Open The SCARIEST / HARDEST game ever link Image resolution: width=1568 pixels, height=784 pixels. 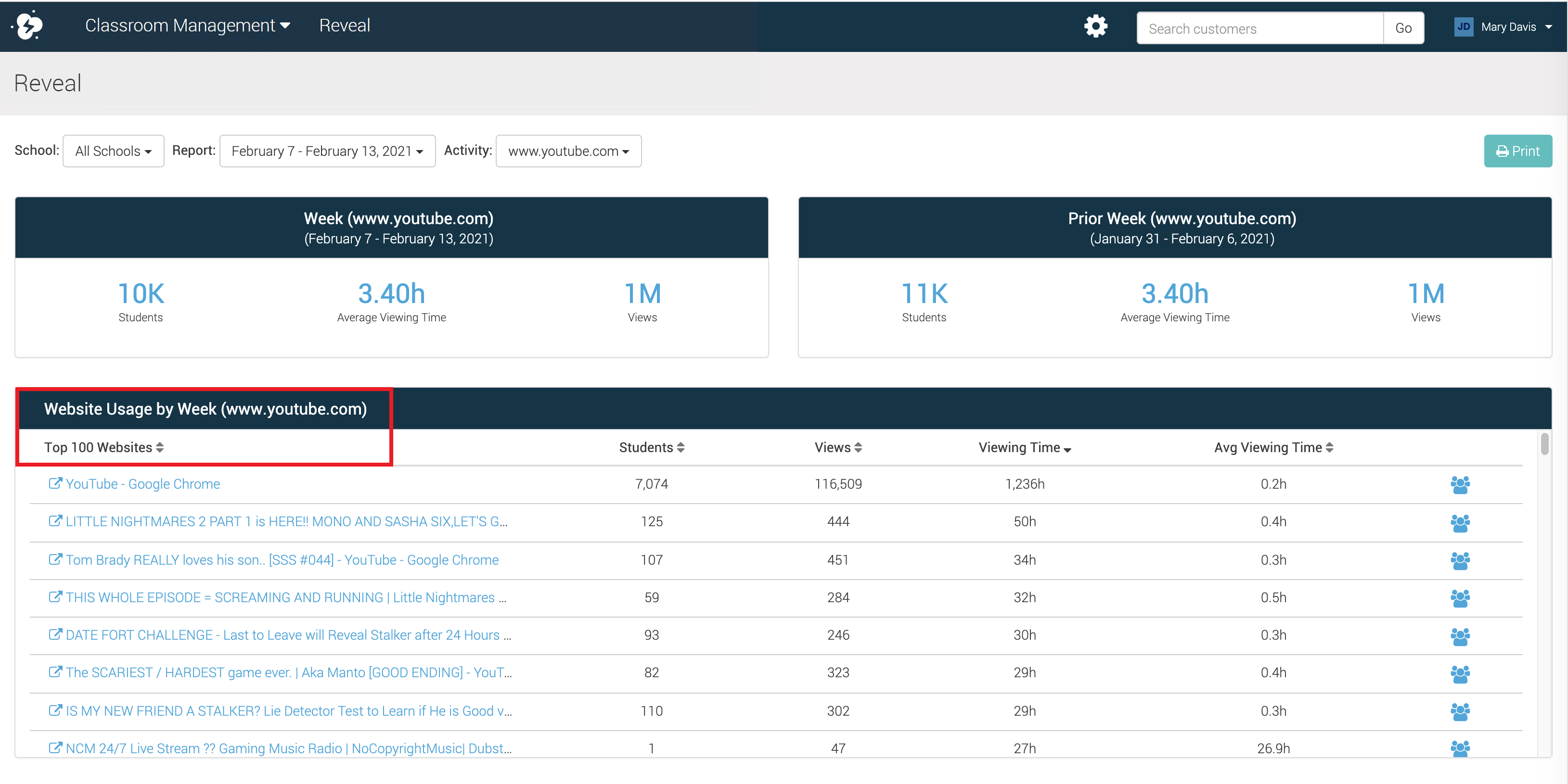[288, 673]
